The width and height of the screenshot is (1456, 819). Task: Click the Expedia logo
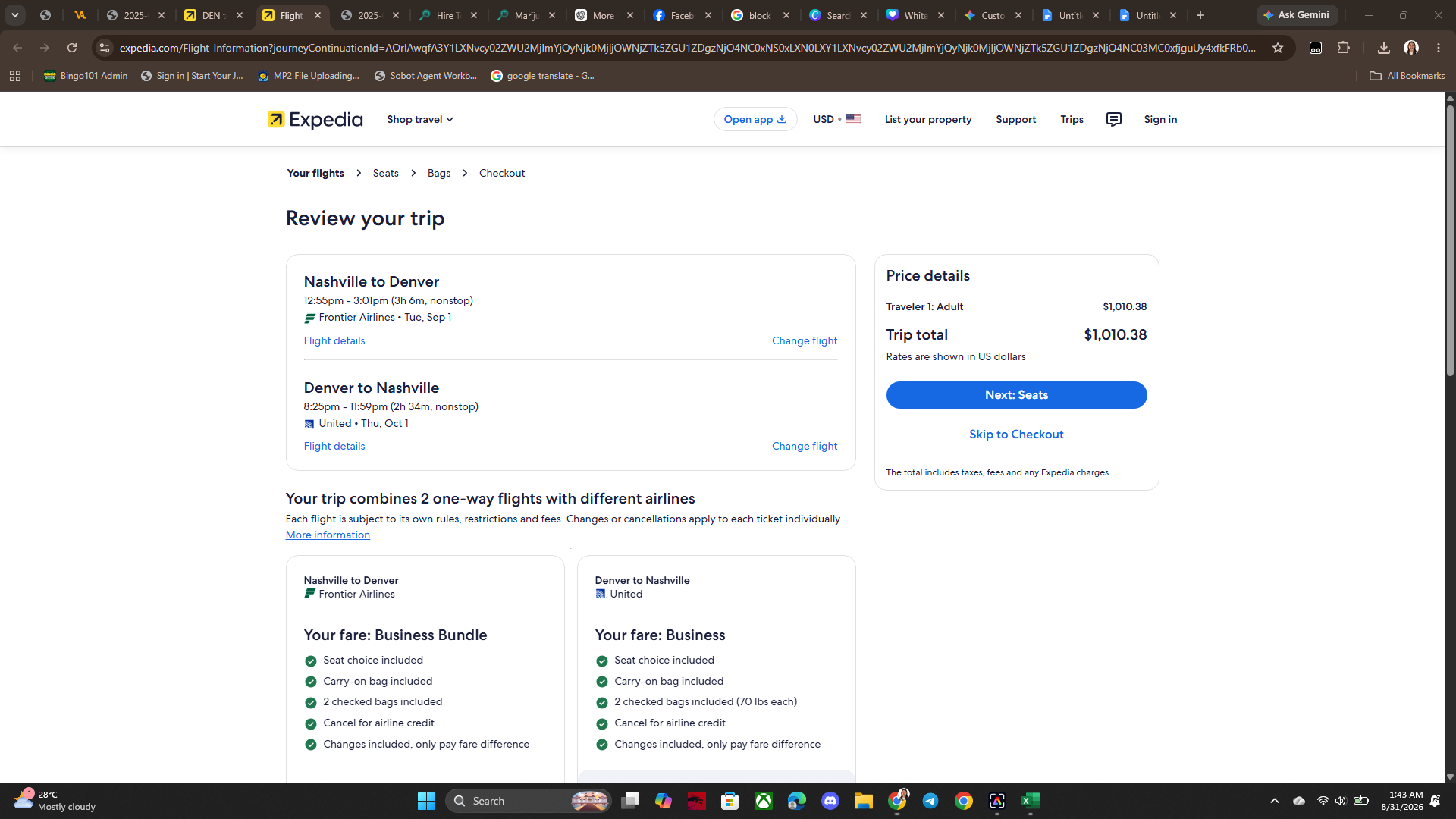coord(315,119)
